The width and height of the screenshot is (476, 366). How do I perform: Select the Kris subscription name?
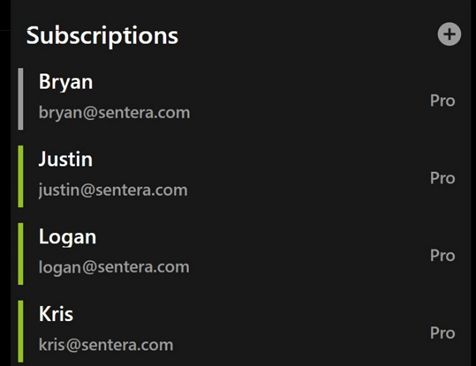pyautogui.click(x=56, y=314)
